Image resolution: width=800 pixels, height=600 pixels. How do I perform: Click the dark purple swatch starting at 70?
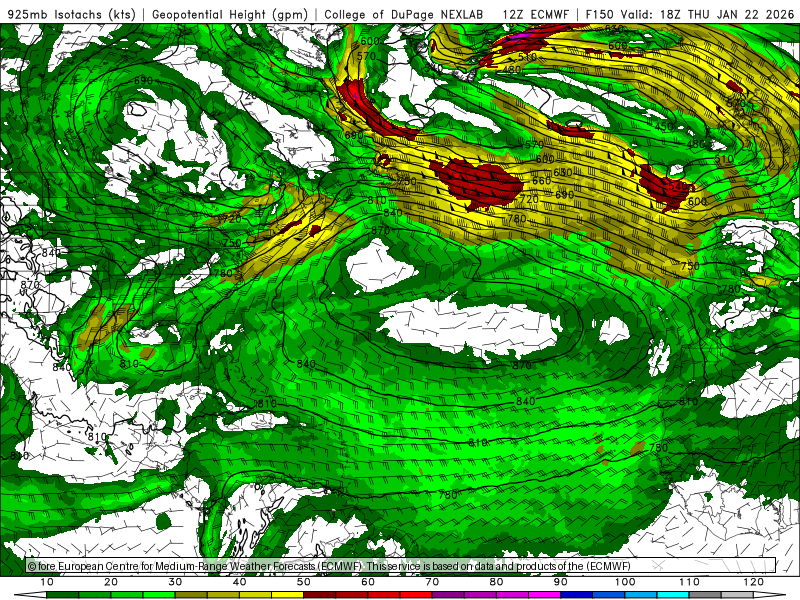tap(448, 595)
